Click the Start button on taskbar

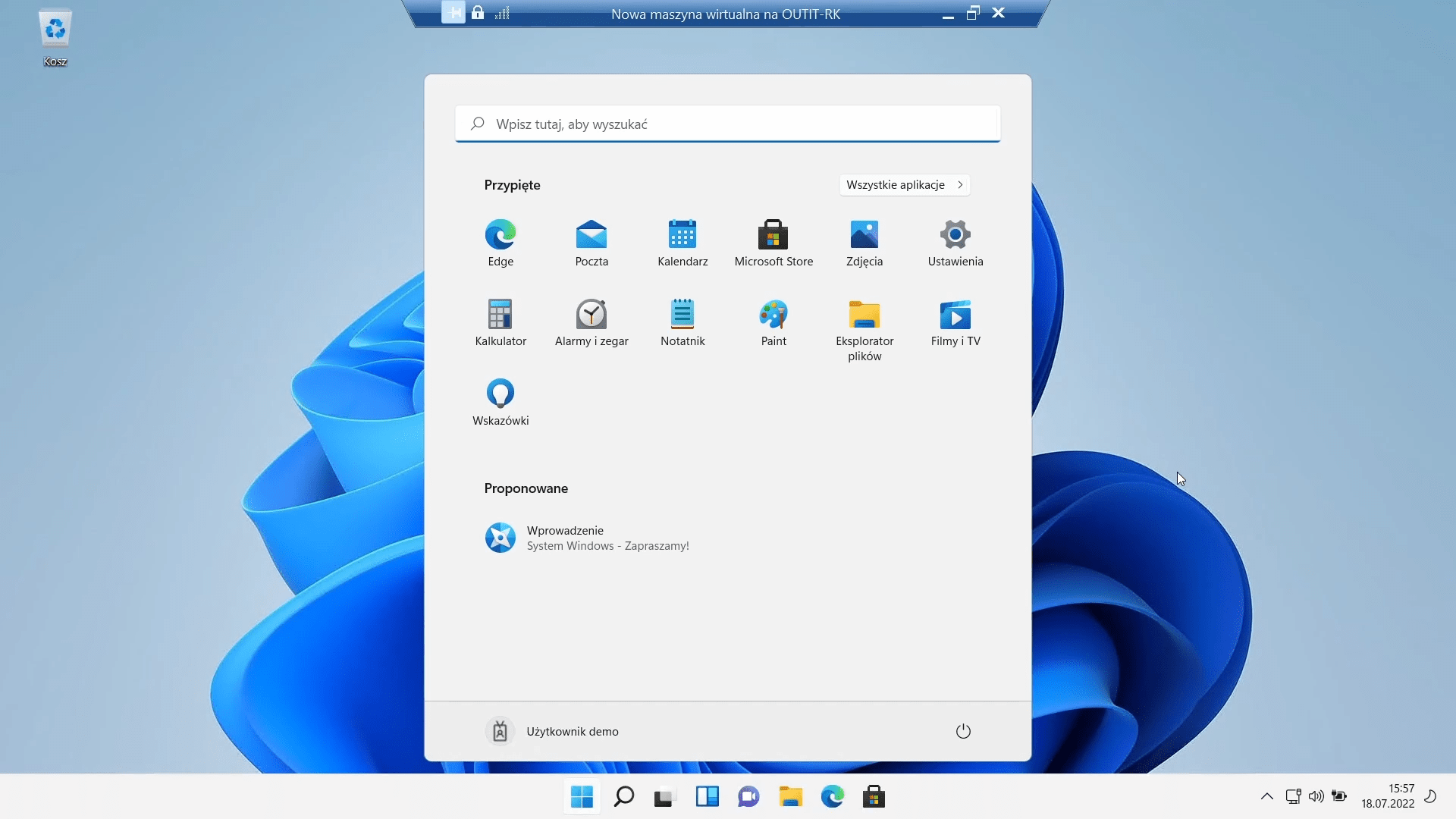582,797
